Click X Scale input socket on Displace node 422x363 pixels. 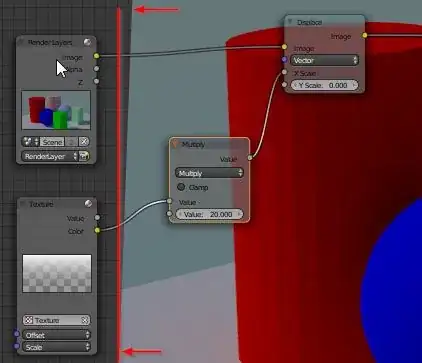[x=284, y=72]
